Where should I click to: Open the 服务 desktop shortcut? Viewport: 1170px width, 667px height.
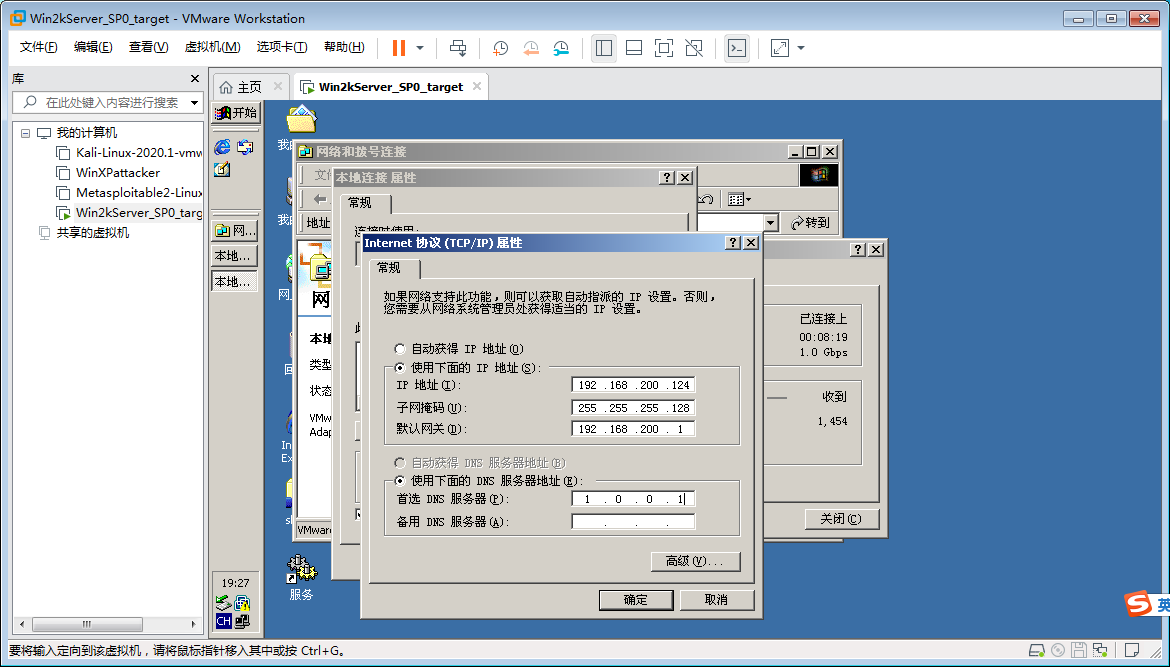[301, 577]
